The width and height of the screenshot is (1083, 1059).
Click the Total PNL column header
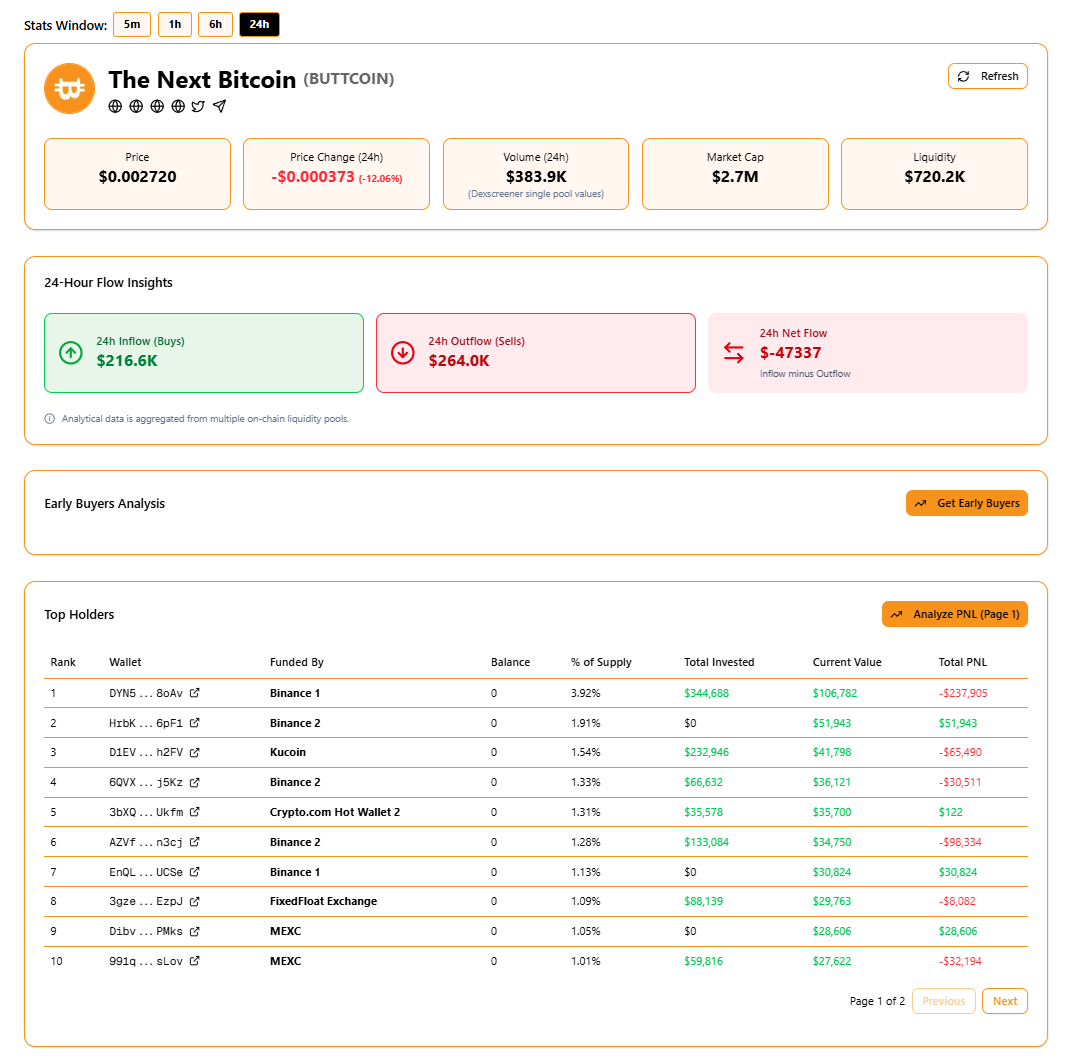click(962, 662)
